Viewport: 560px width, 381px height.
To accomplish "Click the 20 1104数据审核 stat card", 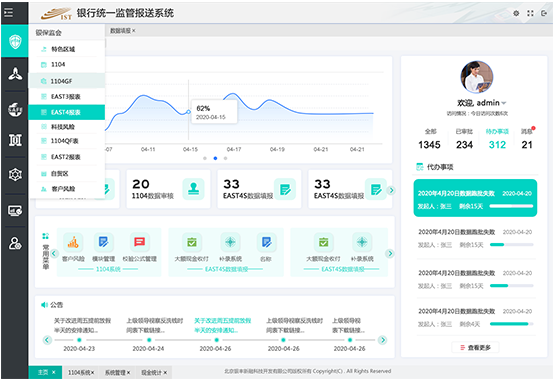I will [168, 189].
